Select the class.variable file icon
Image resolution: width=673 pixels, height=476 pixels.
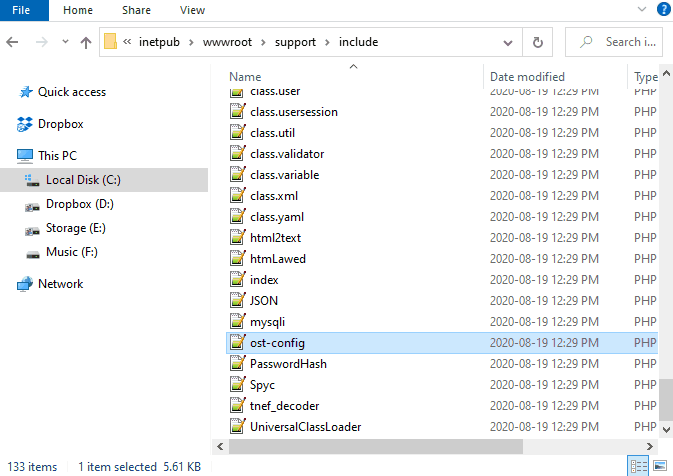click(237, 175)
